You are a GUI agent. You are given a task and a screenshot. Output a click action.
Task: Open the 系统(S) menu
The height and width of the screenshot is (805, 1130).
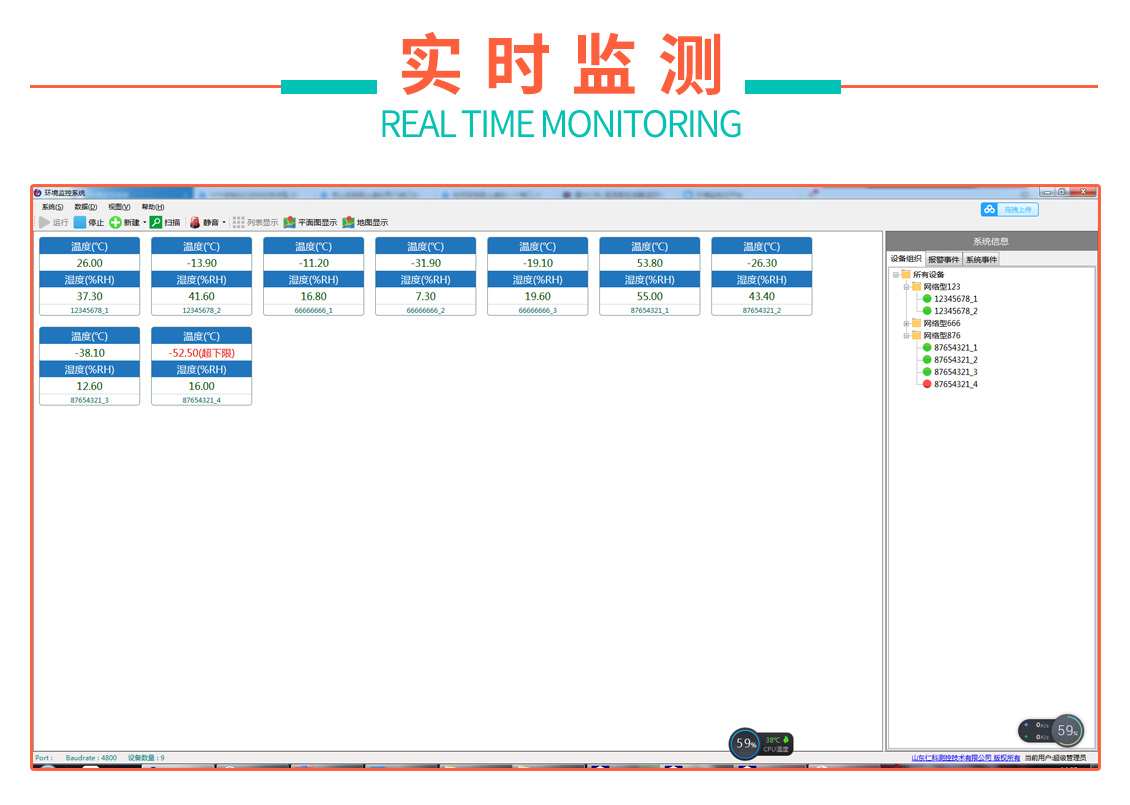click(x=52, y=207)
